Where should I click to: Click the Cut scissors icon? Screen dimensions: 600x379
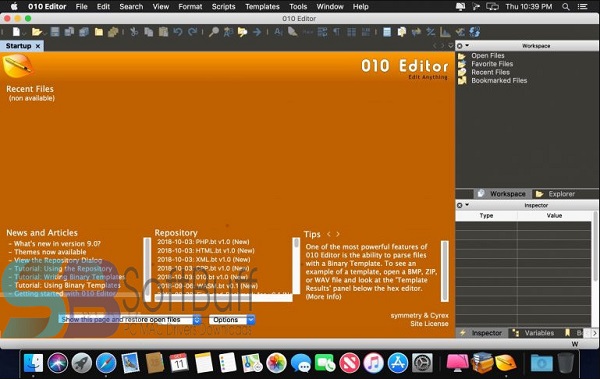click(x=134, y=32)
